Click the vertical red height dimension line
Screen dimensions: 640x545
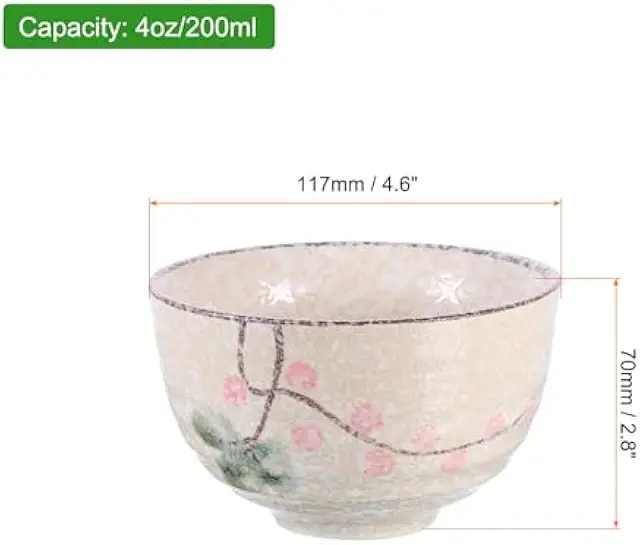tap(617, 404)
